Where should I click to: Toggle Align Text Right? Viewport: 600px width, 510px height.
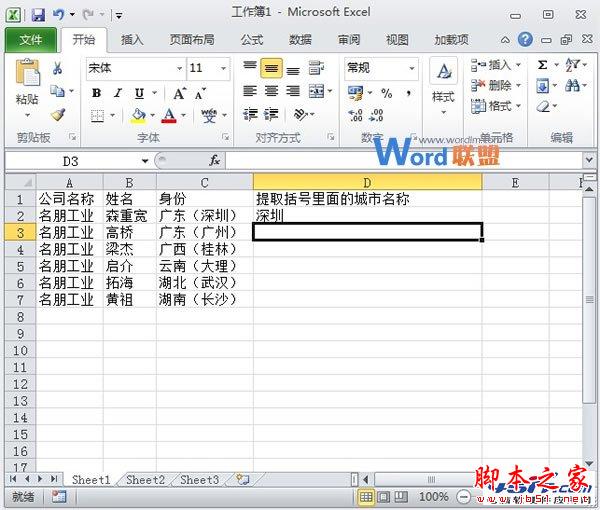click(293, 91)
